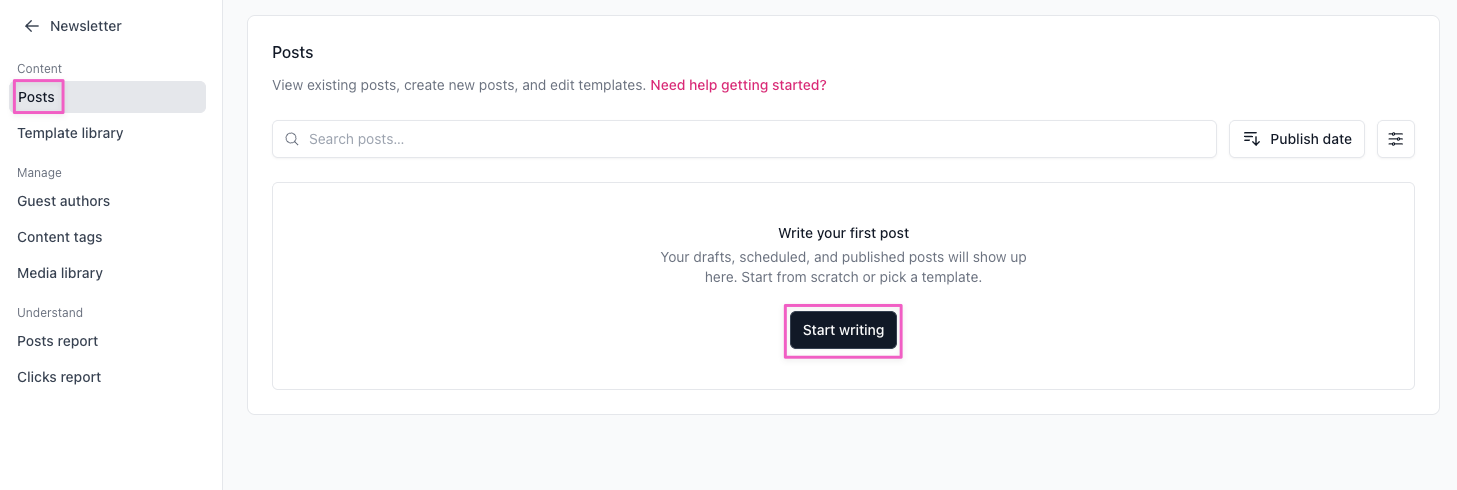Open the filter sliders icon button
This screenshot has height=490, width=1457.
tap(1396, 139)
